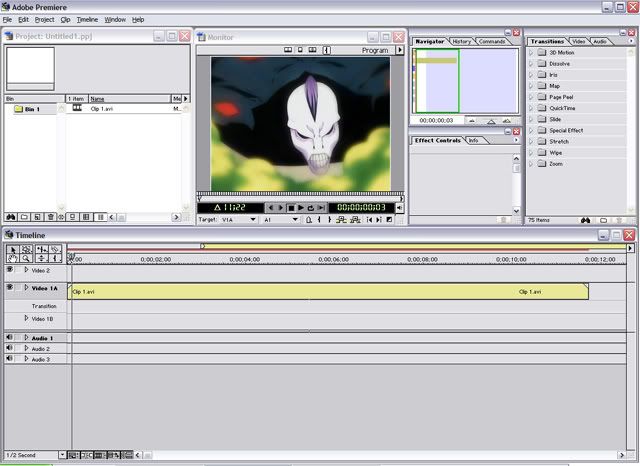The width and height of the screenshot is (640, 466).
Task: Toggle Video 2 track eye visibility
Action: pyautogui.click(x=10, y=269)
